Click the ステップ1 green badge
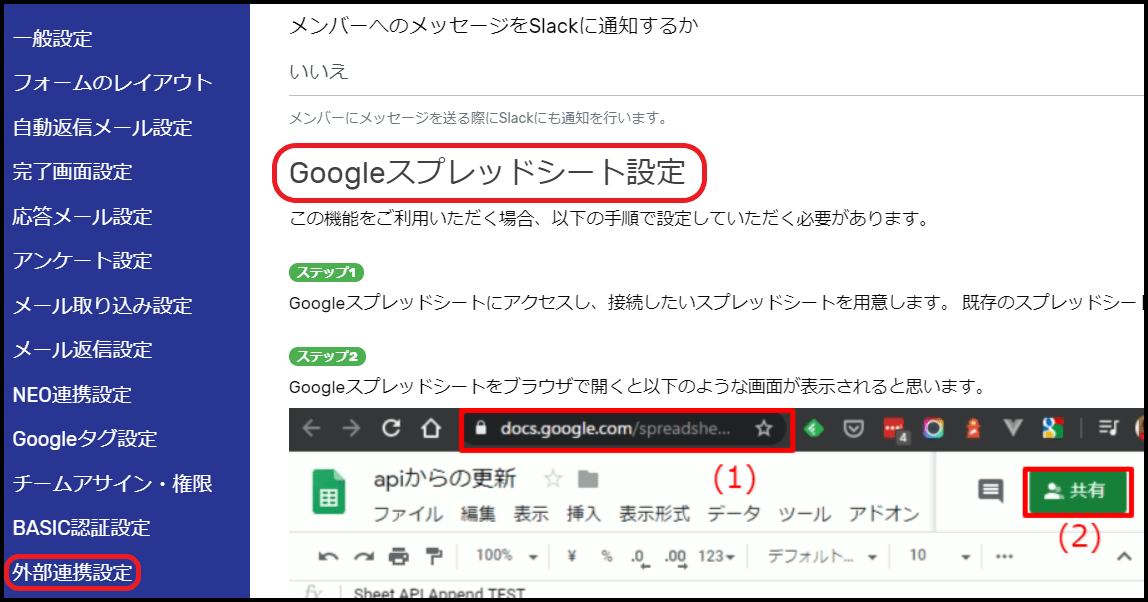1148x602 pixels. [x=327, y=272]
